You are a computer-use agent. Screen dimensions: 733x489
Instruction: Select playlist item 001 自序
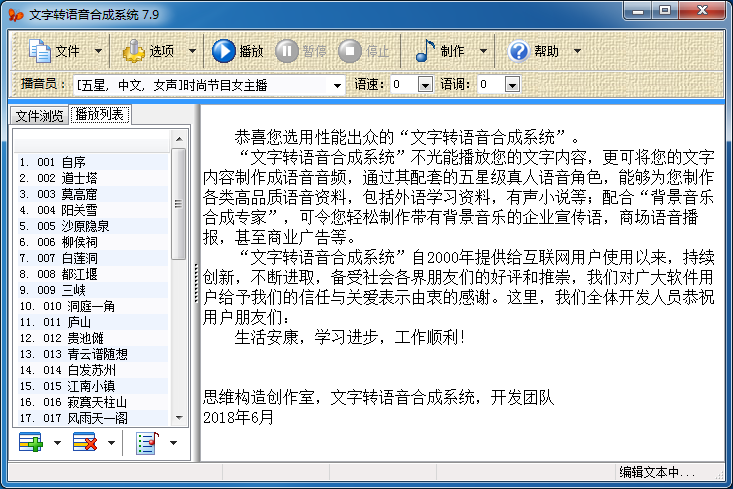[x=74, y=161]
